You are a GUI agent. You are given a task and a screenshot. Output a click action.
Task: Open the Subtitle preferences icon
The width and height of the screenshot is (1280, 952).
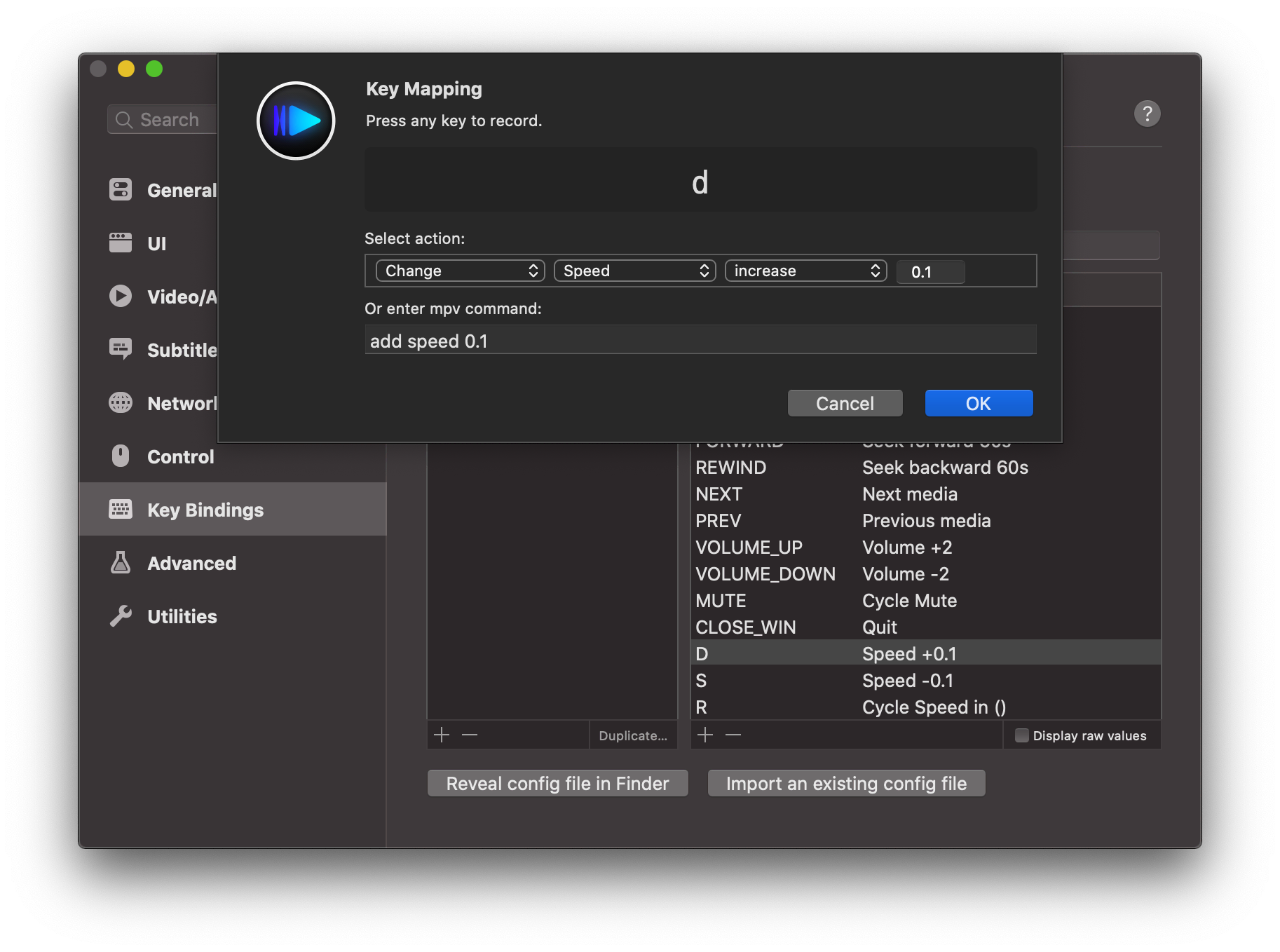[121, 349]
